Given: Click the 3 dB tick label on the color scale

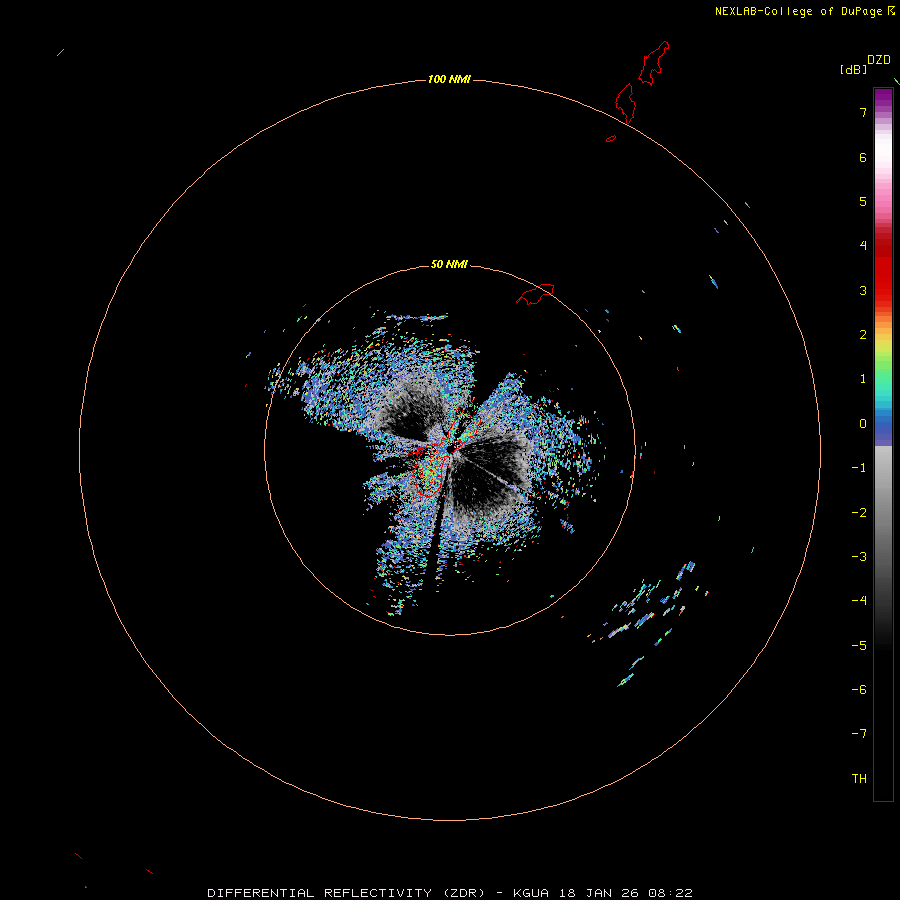Looking at the screenshot, I should pos(863,290).
